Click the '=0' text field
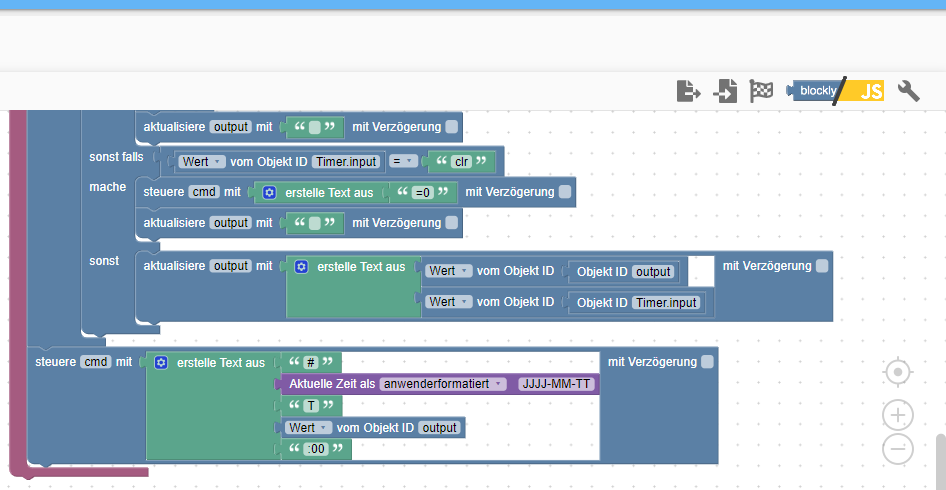The height and width of the screenshot is (490, 946). pyautogui.click(x=424, y=192)
